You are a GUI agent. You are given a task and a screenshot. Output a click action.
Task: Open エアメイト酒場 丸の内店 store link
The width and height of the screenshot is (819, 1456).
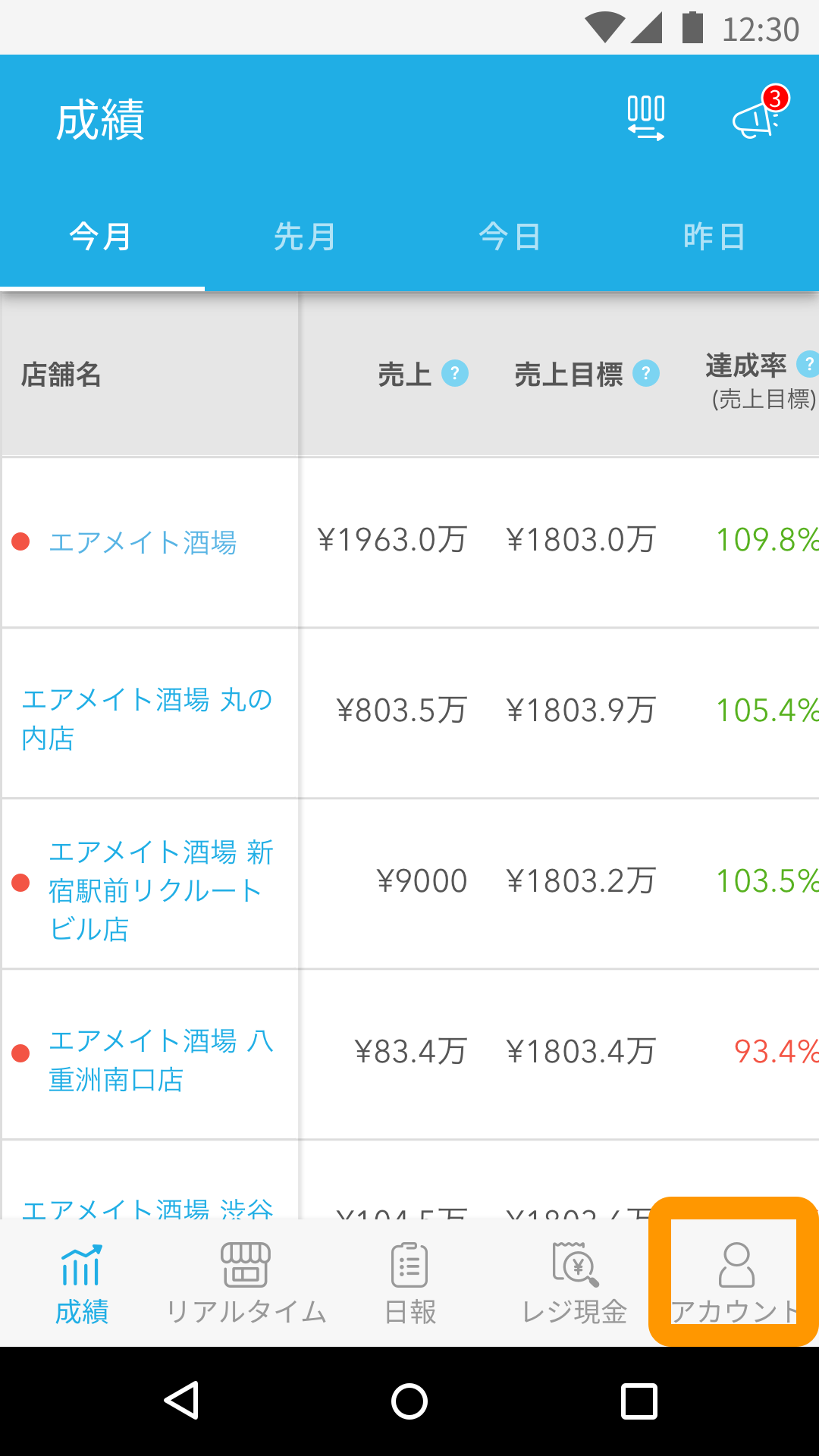pyautogui.click(x=147, y=718)
